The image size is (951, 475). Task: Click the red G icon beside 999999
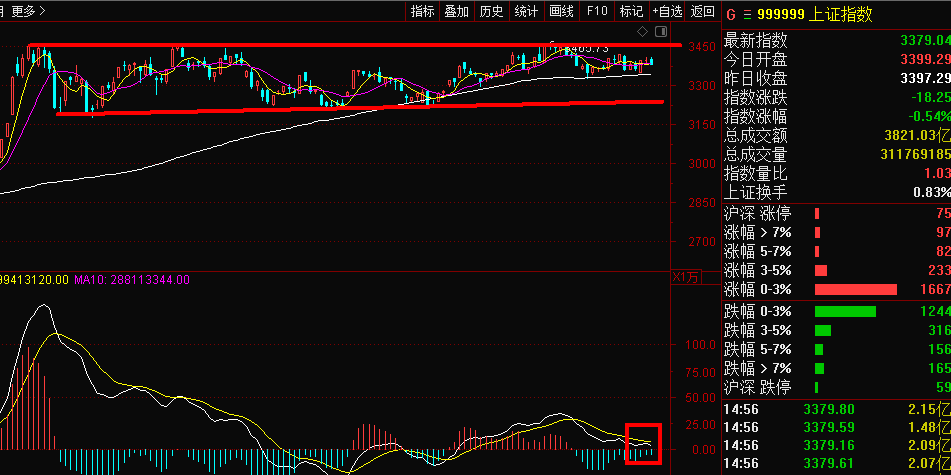click(731, 15)
